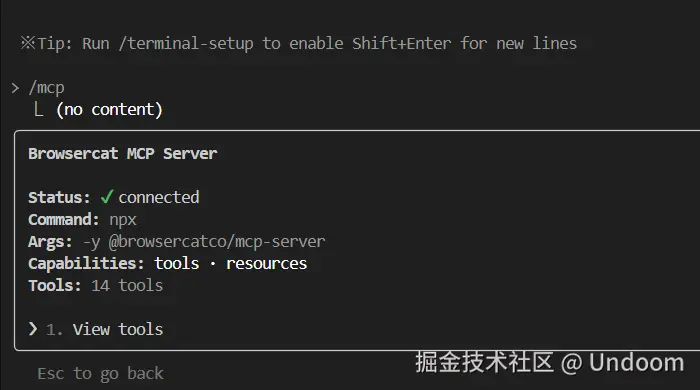
Task: Click the /mcp command text
Action: point(46,88)
